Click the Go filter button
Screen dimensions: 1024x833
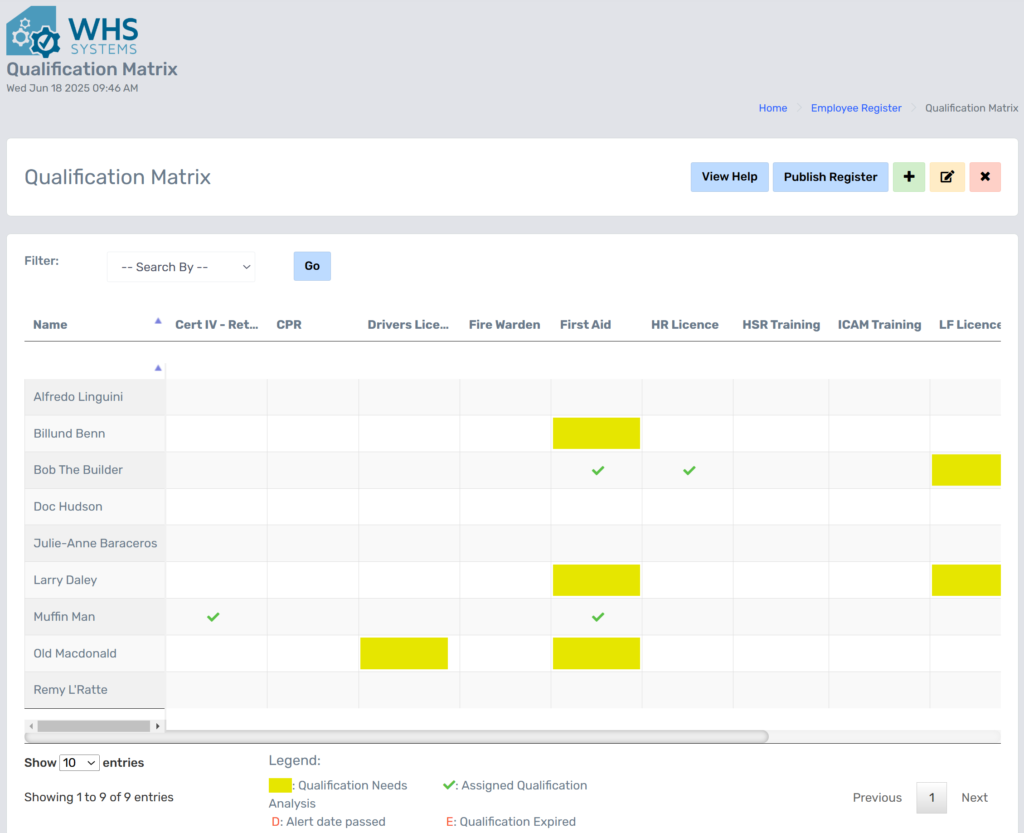coord(311,266)
